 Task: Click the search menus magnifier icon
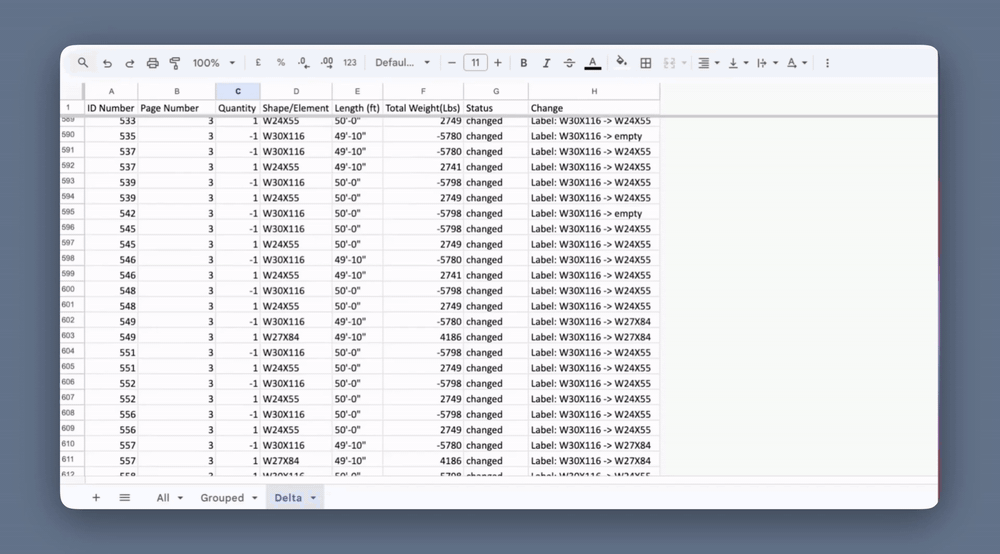(83, 63)
